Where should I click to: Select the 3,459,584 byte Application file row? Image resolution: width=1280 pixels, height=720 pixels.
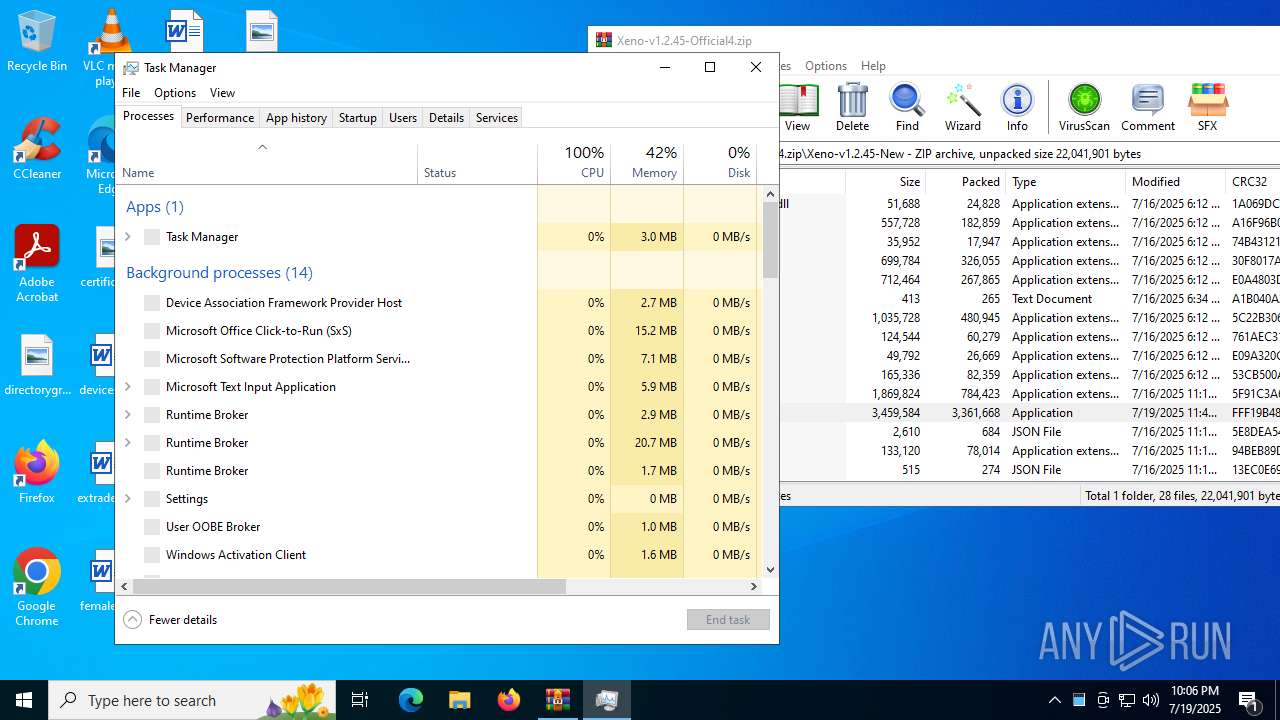point(1030,413)
